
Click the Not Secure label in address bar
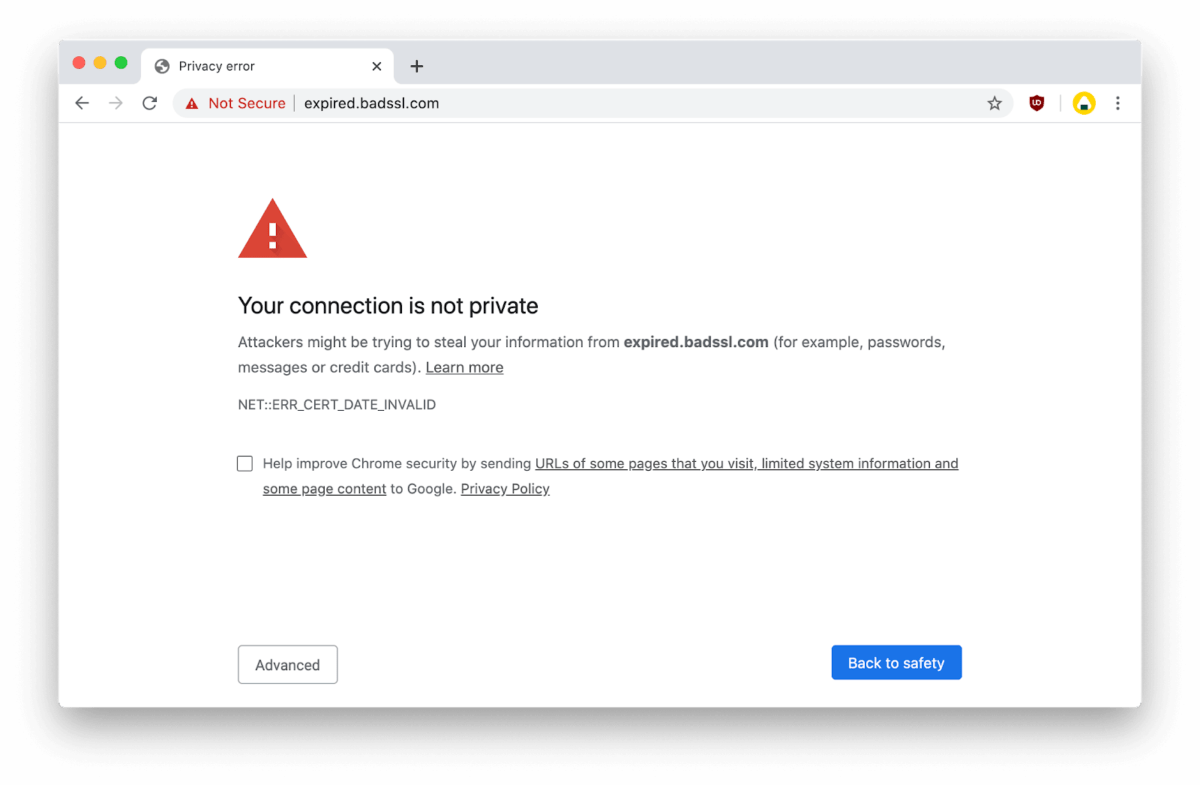coord(246,103)
